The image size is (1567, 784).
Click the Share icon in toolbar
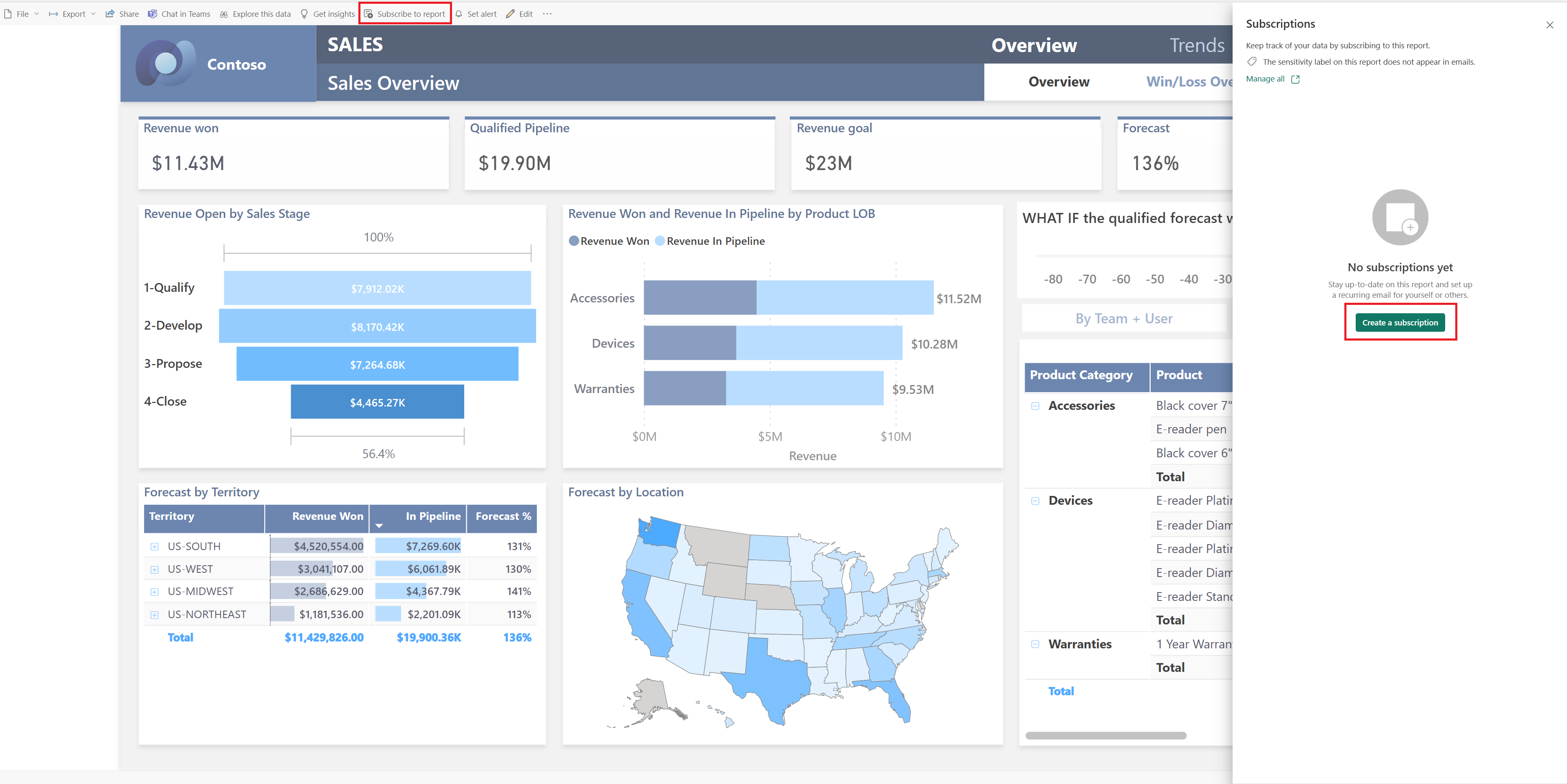coord(110,14)
